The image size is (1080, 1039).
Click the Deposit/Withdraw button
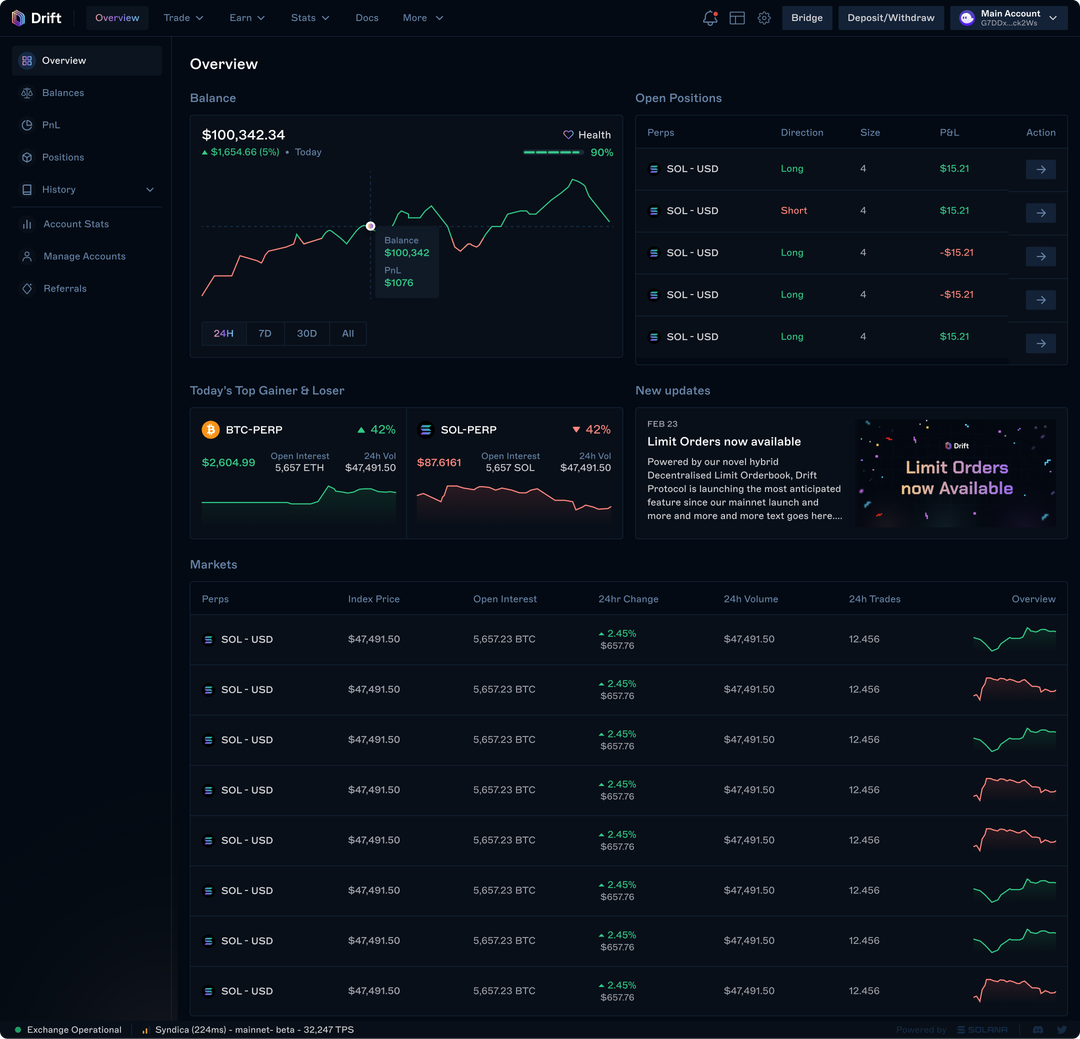coord(891,18)
